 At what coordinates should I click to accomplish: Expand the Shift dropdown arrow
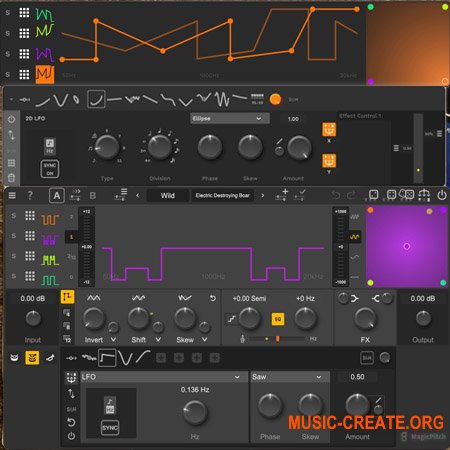(158, 340)
